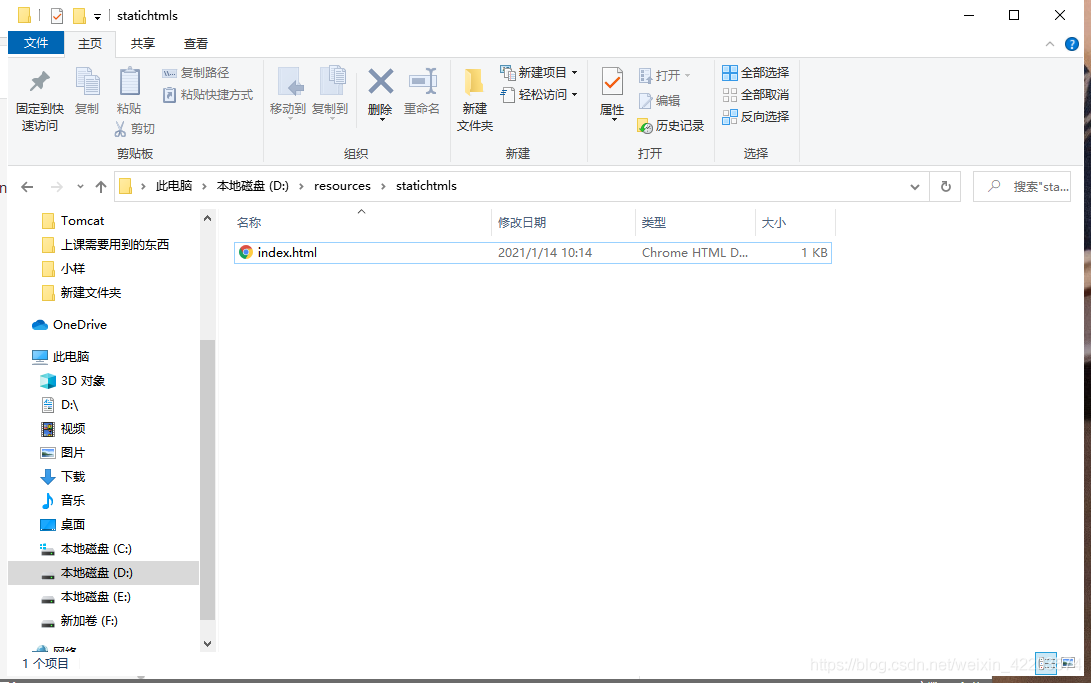Go back with the left arrow
The image size is (1091, 683).
(27, 186)
